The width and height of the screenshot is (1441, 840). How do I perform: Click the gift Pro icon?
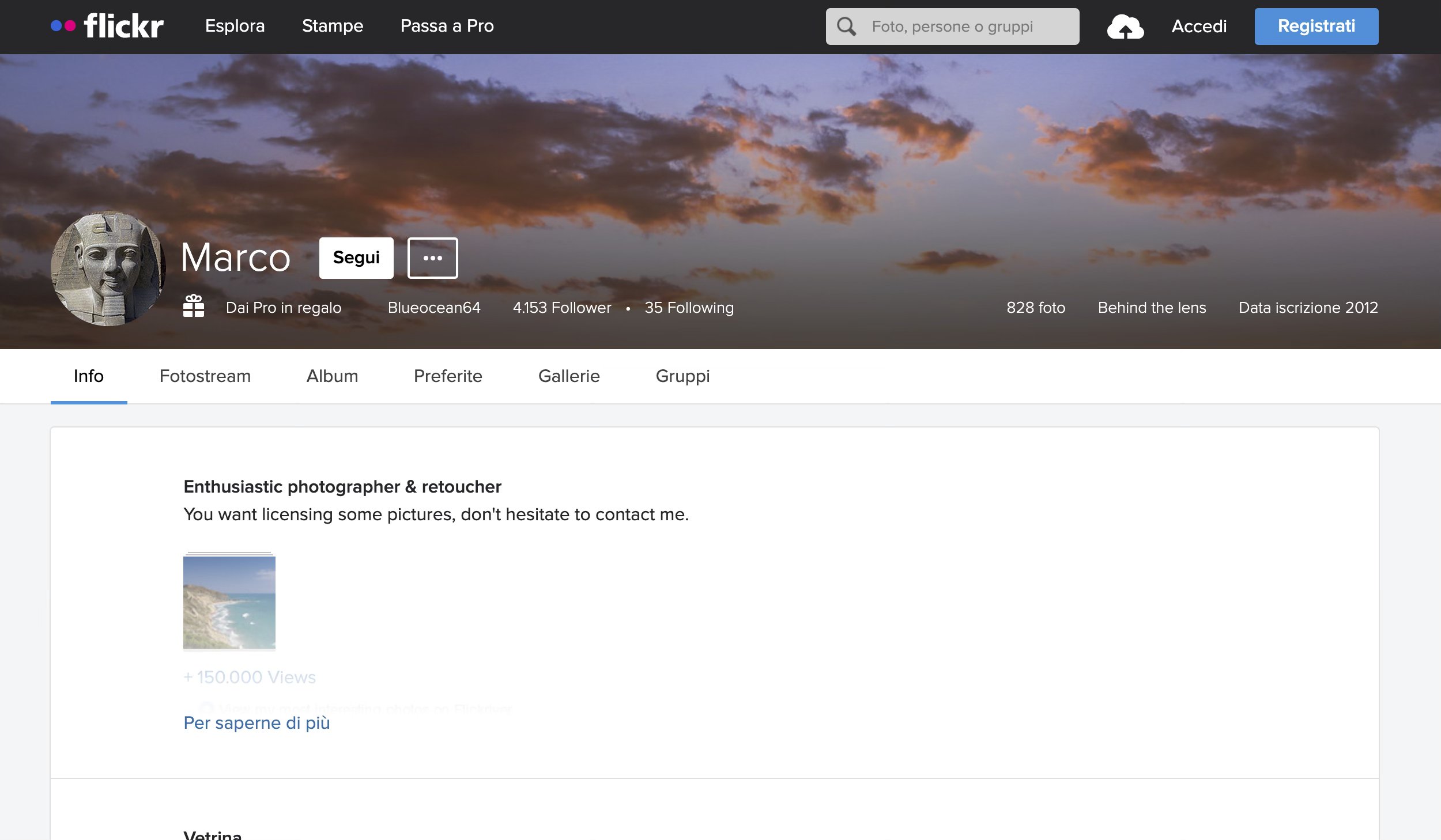[194, 306]
